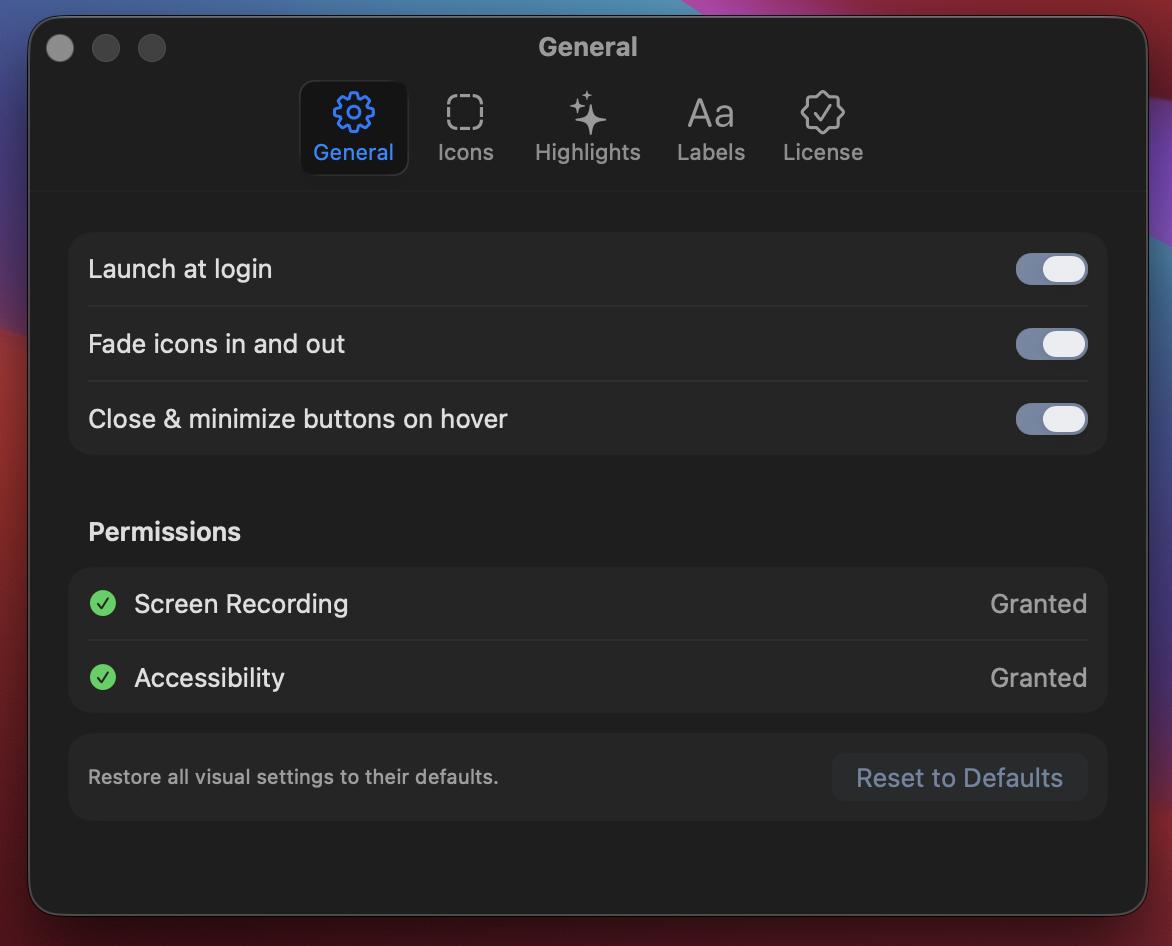The height and width of the screenshot is (946, 1172).
Task: Click the Launch at login label
Action: [180, 269]
